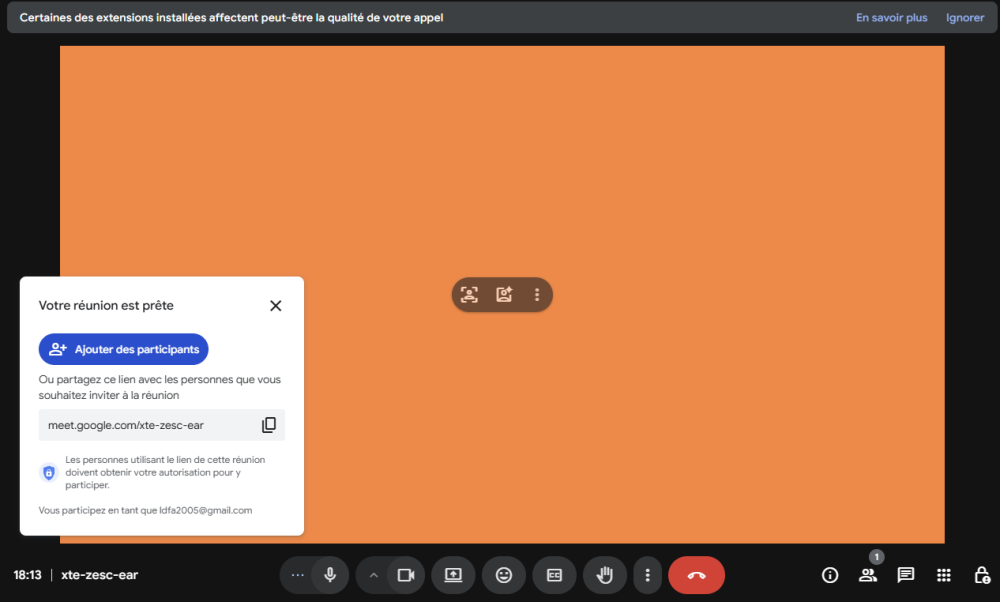Image resolution: width=1000 pixels, height=602 pixels.
Task: Click the framing icon on video tile
Action: tap(469, 295)
